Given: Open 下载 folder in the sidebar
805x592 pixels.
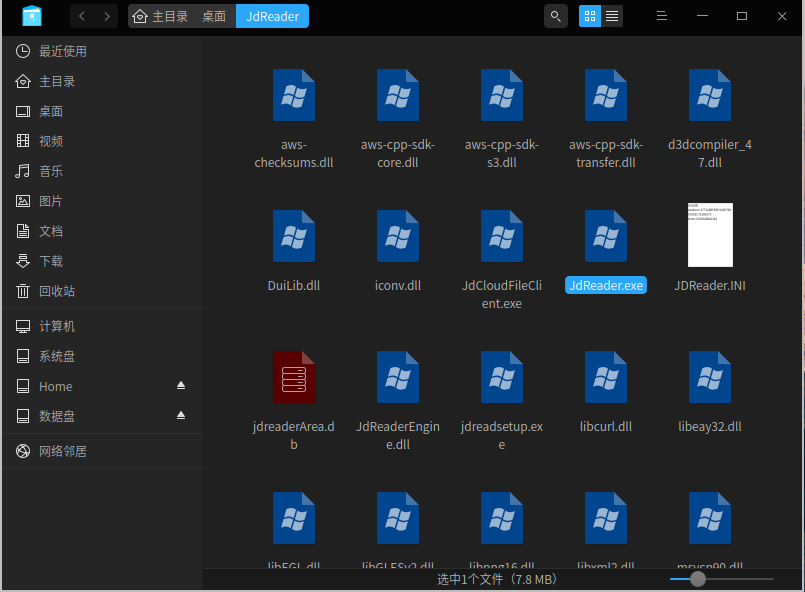Looking at the screenshot, I should [102, 261].
